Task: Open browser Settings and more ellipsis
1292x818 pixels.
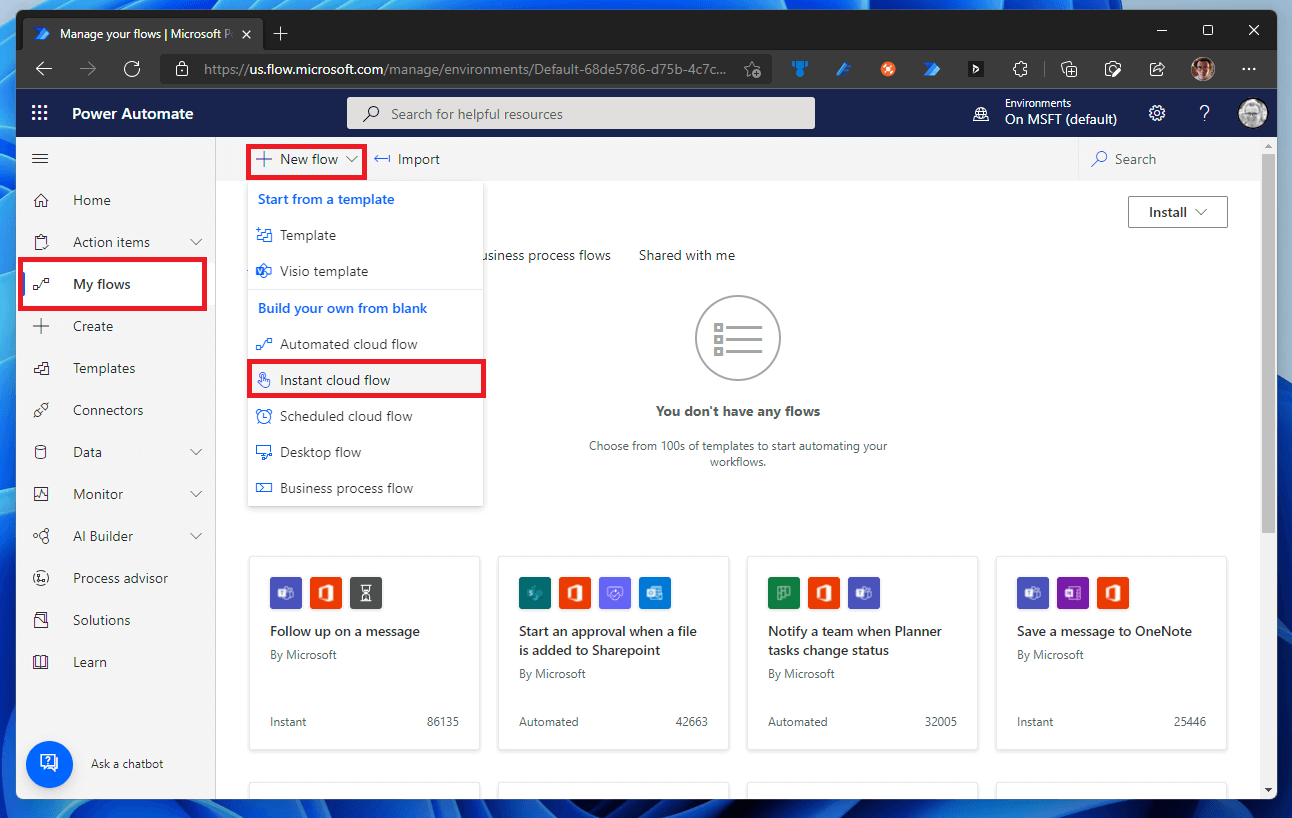Action: click(x=1249, y=69)
